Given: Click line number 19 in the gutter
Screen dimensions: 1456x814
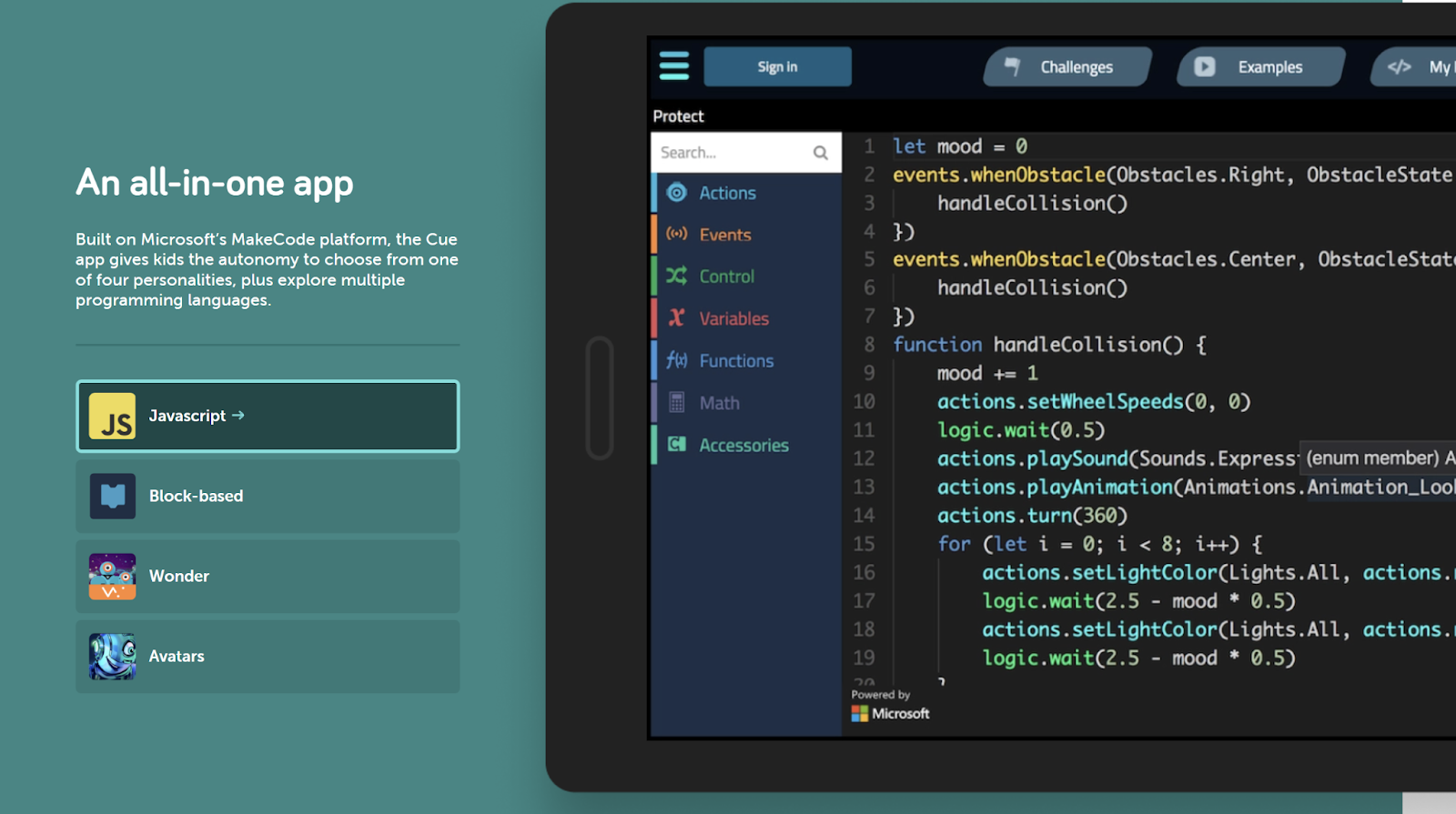Looking at the screenshot, I should [x=864, y=658].
